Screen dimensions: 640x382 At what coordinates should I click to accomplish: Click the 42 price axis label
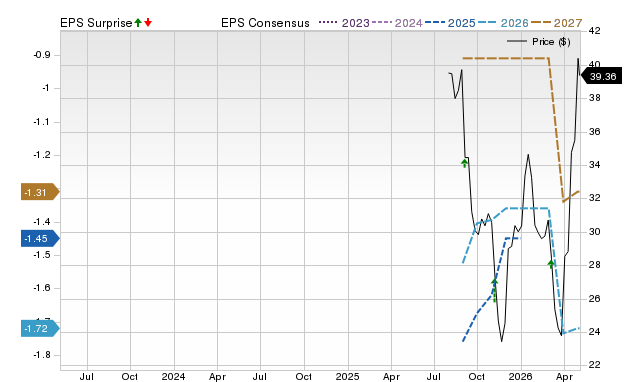click(595, 31)
